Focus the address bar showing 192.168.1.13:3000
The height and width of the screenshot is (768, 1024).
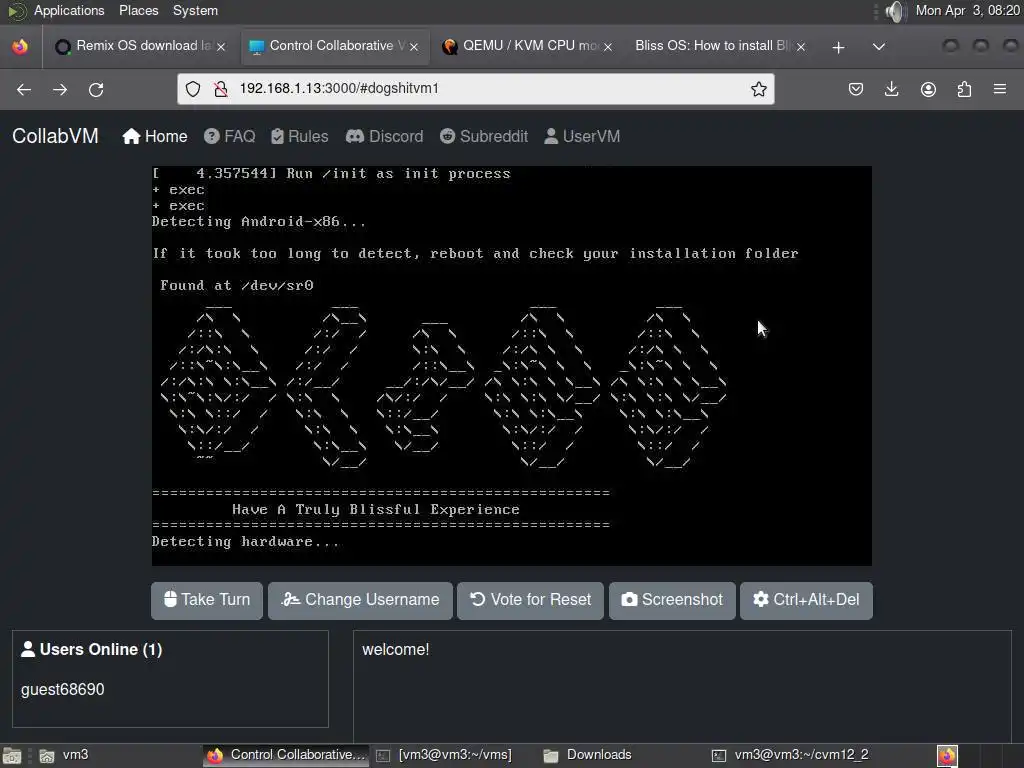(475, 89)
